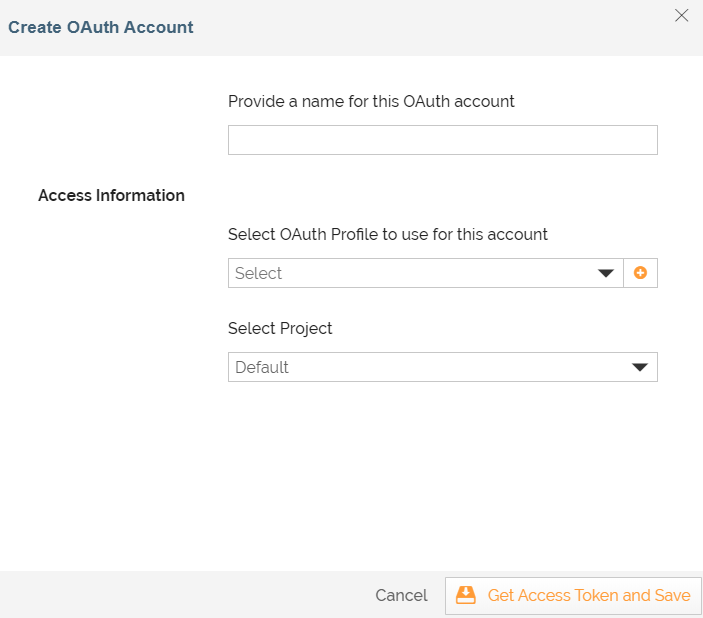Click the 'Select Project' label
The image size is (703, 618).
click(x=280, y=328)
